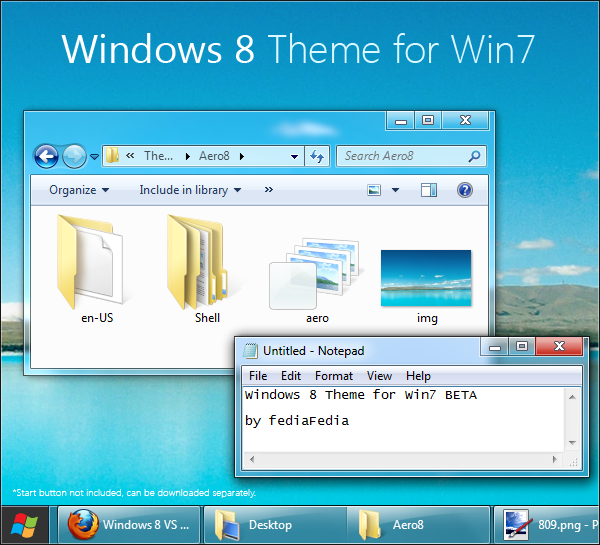Change view with the views icon
This screenshot has height=545, width=600.
374,190
